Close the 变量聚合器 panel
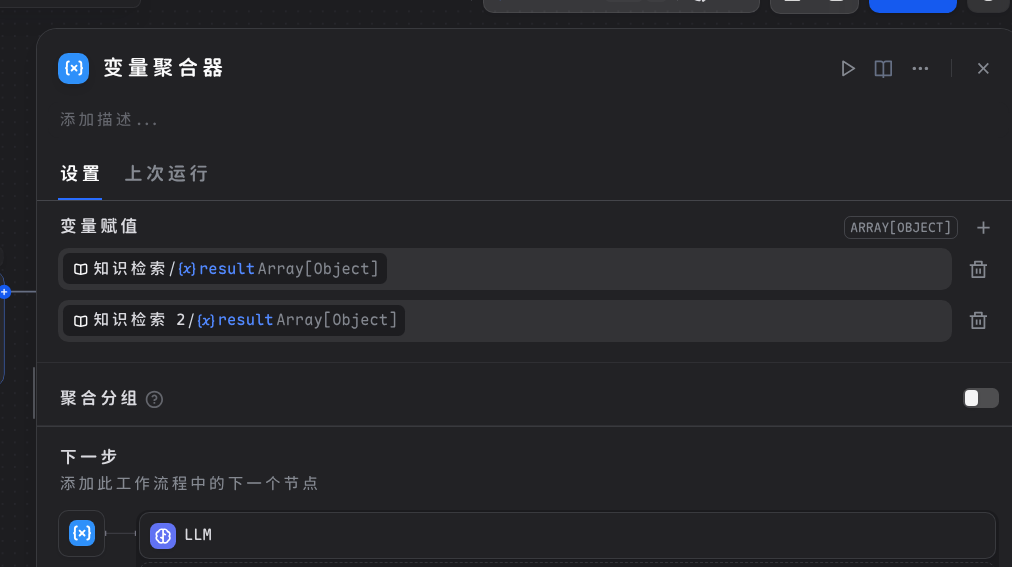The height and width of the screenshot is (567, 1012). (x=983, y=68)
